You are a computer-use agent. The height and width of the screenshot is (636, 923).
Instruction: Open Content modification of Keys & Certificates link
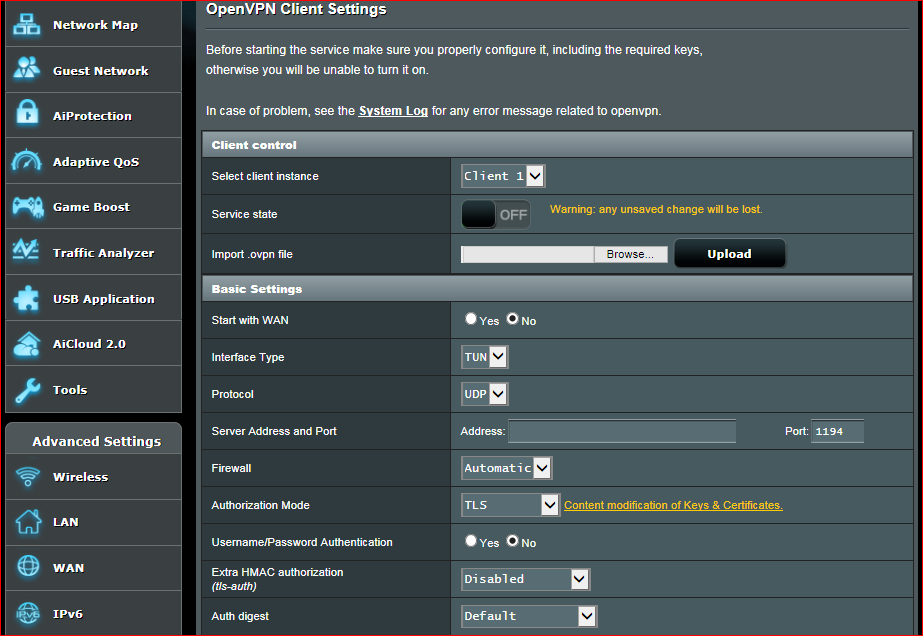pyautogui.click(x=673, y=505)
